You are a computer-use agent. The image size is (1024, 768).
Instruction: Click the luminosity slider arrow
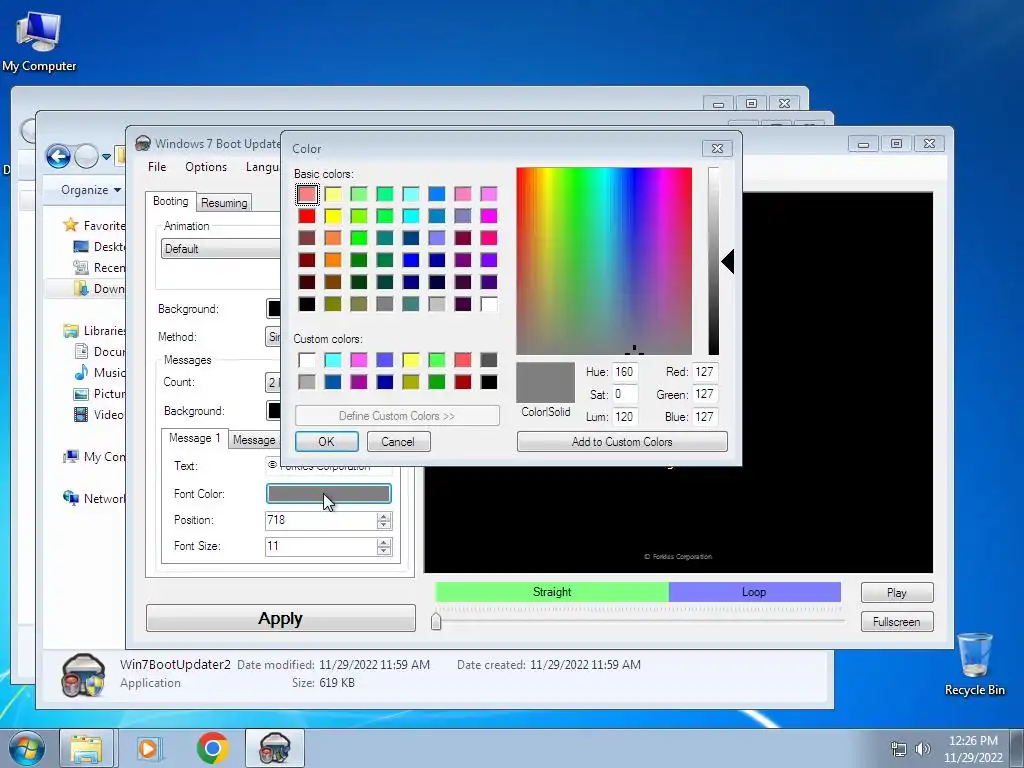click(728, 261)
